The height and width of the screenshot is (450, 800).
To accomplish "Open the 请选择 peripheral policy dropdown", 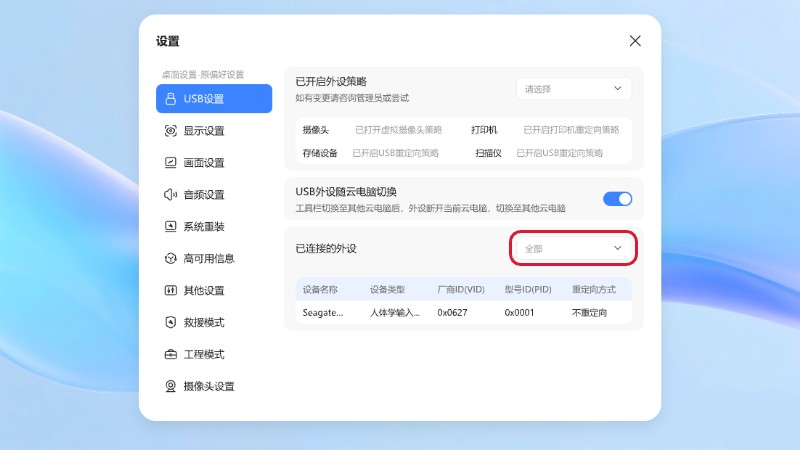I will click(x=574, y=89).
